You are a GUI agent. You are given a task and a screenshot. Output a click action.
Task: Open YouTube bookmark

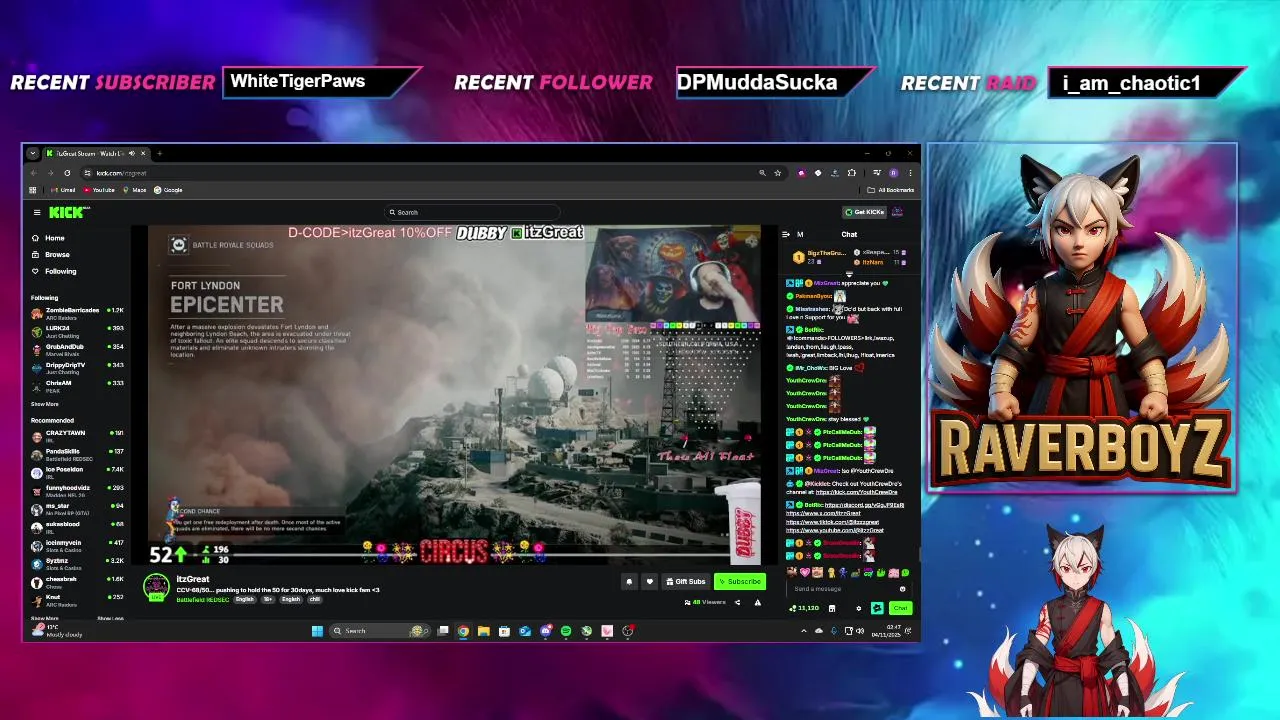click(100, 190)
